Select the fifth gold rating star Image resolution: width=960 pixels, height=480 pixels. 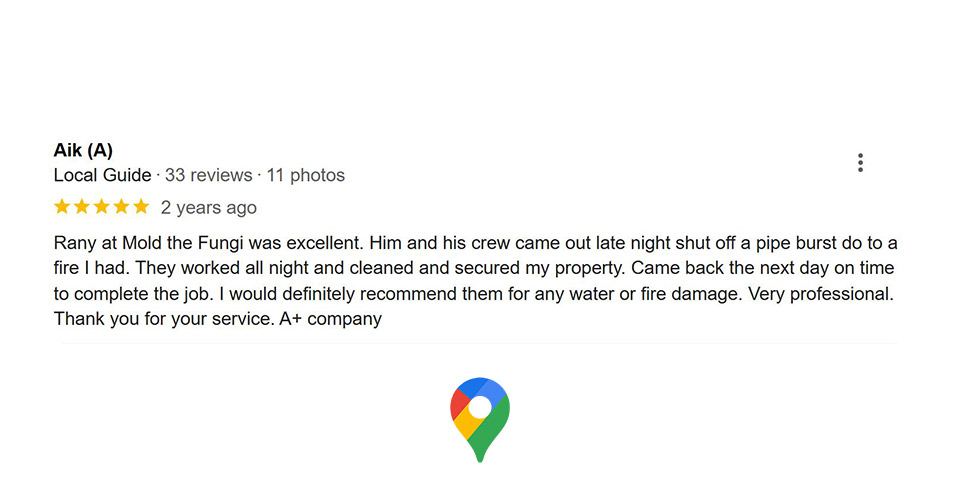coord(141,207)
